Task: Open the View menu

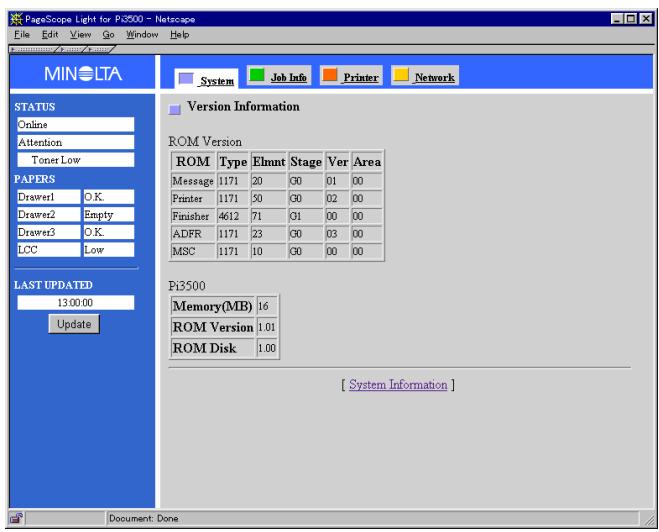Action: (80, 34)
